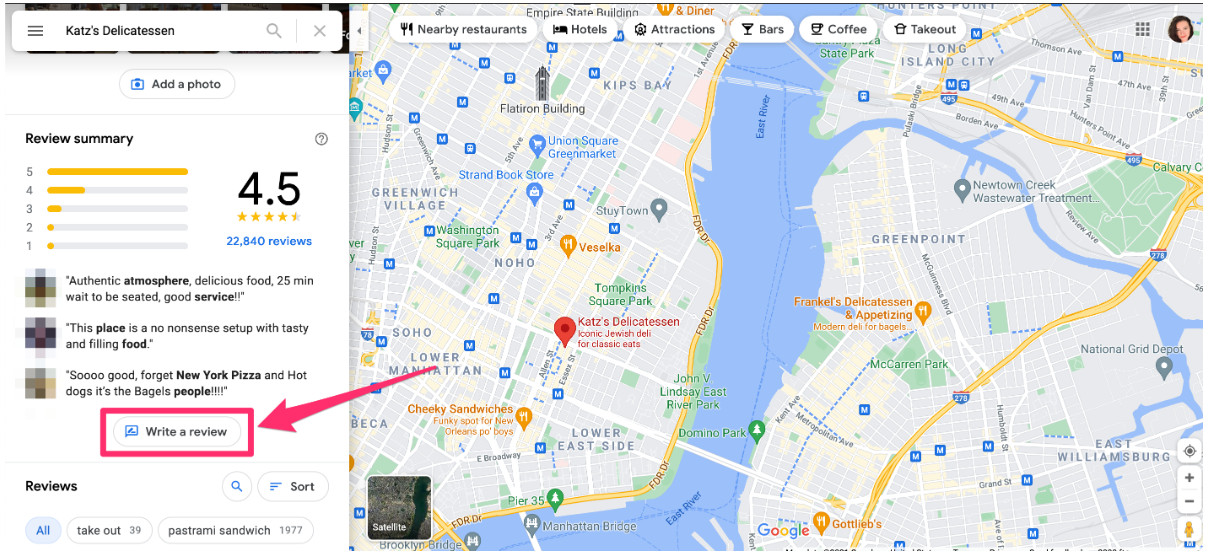The width and height of the screenshot is (1209, 559).
Task: Open Street View pegman
Action: coord(1189,530)
